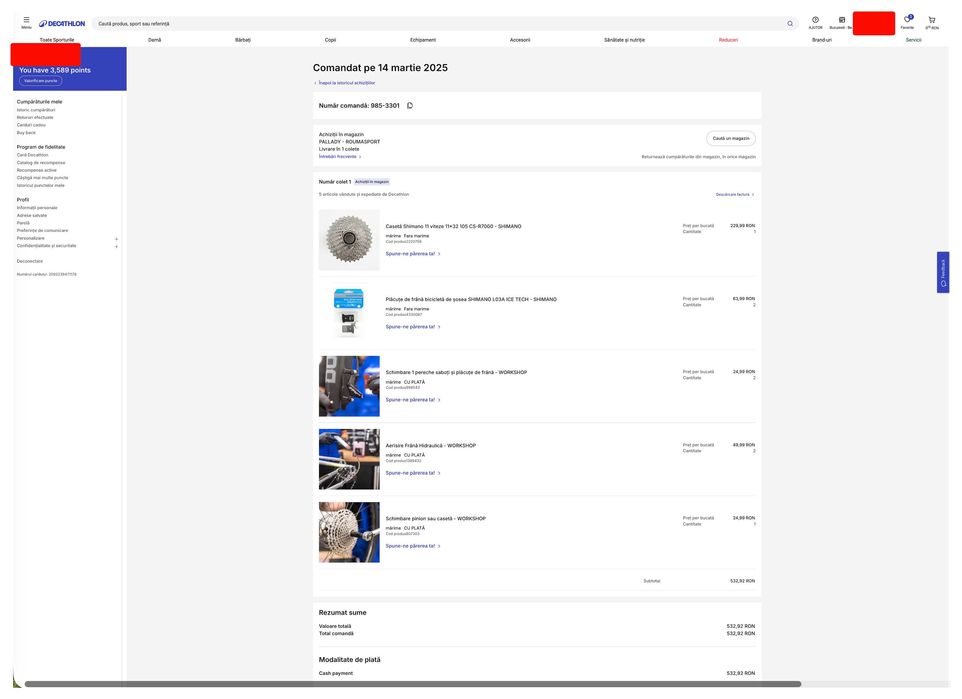Open the Feedback side tab
Image resolution: width=962 pixels, height=699 pixels.
[x=943, y=272]
